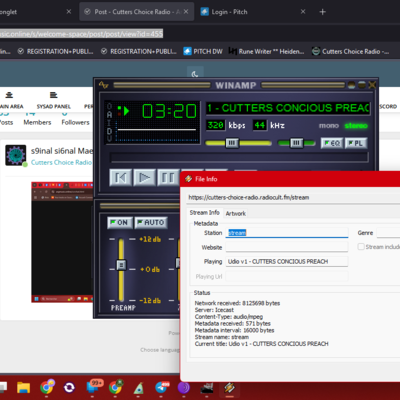Open the MAIN AREA menu item
Screen dimensions: 400x400
10,100
